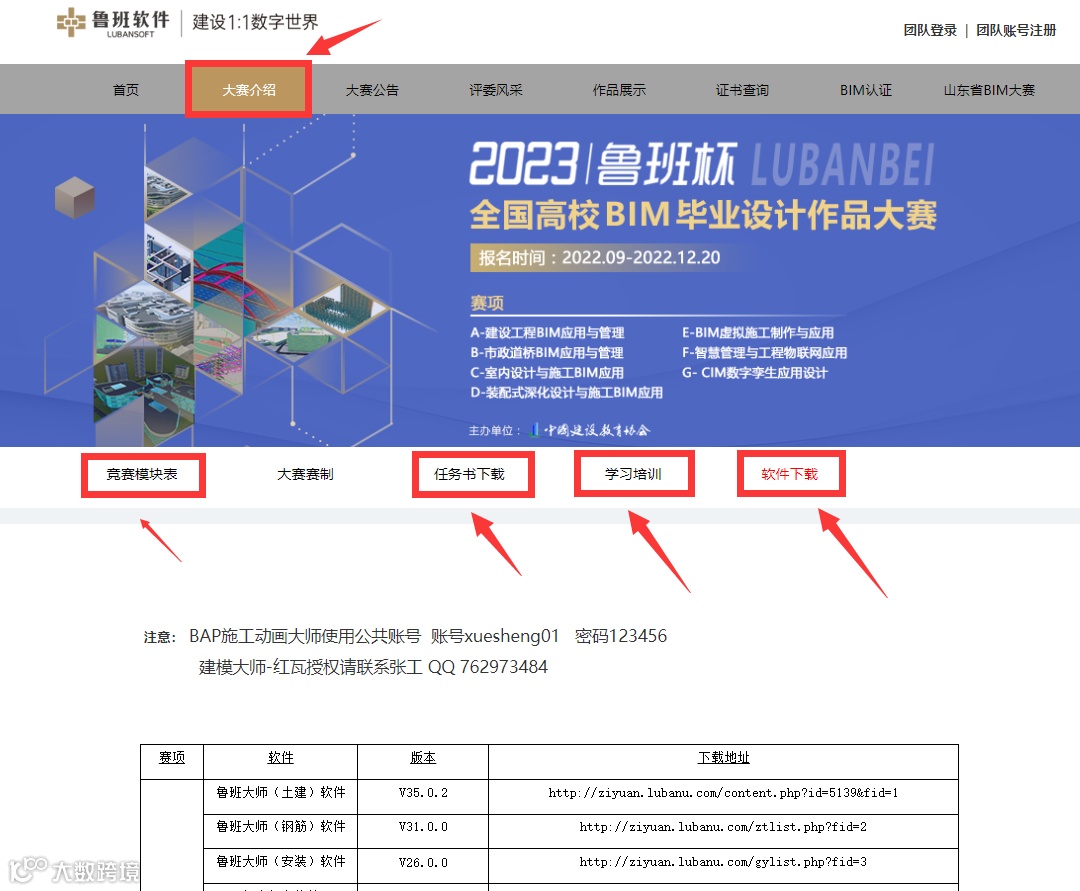This screenshot has width=1080, height=891.
Task: Click the 中国建设教育协会 organizer logo
Action: (590, 430)
